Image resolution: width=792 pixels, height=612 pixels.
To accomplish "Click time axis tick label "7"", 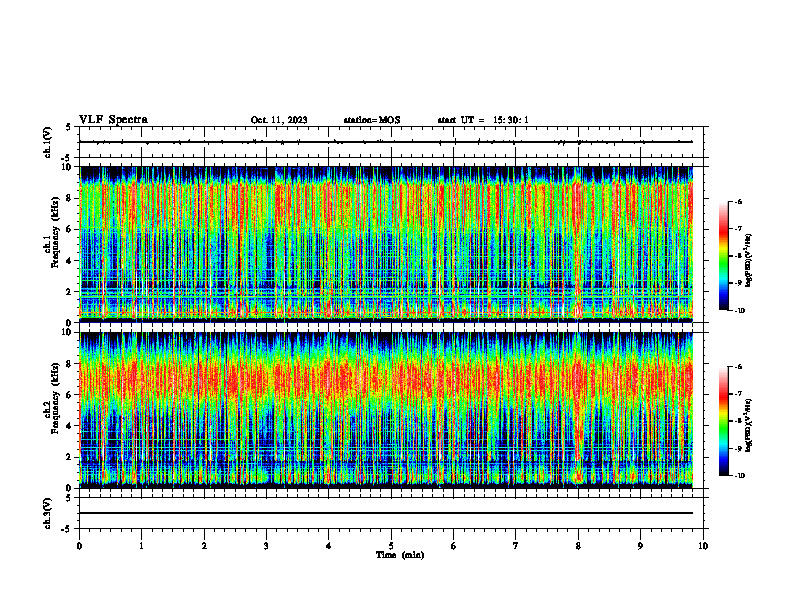I will 516,546.
